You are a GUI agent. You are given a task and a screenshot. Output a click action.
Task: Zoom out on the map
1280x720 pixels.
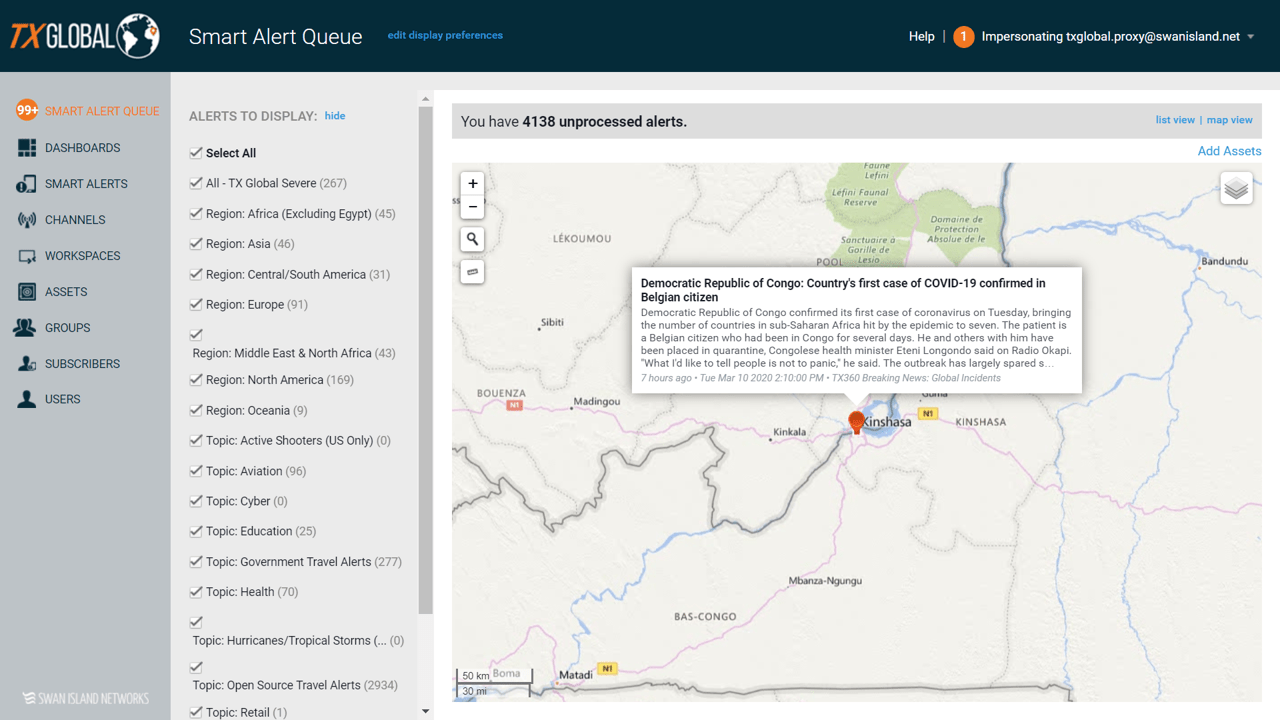(473, 207)
